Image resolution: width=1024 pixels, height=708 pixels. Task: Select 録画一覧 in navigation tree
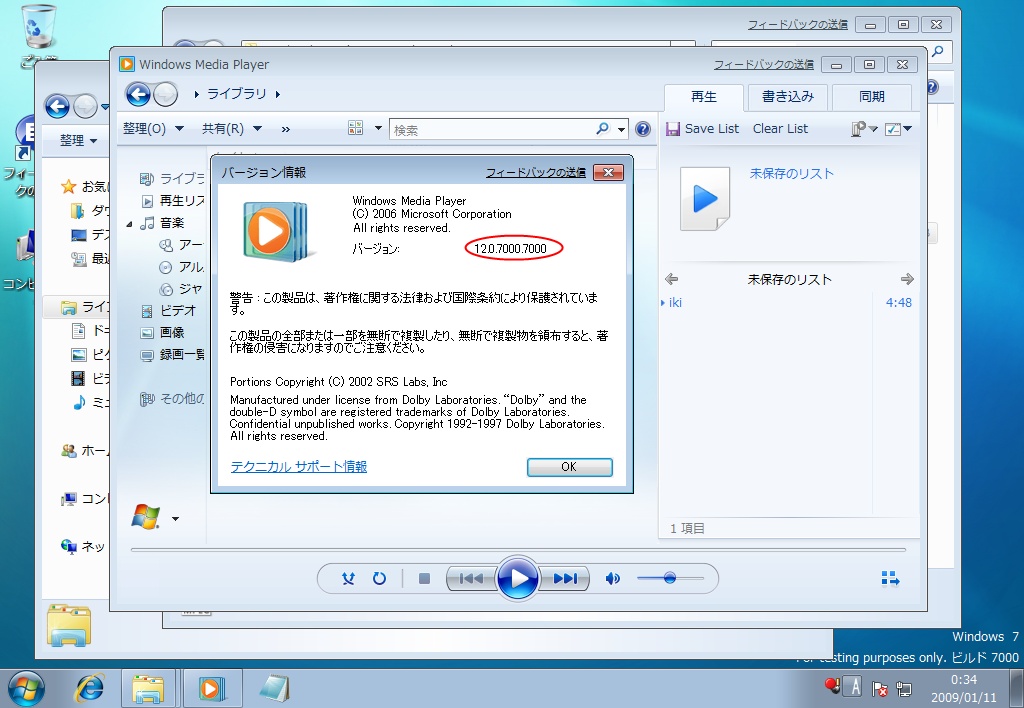(x=172, y=355)
